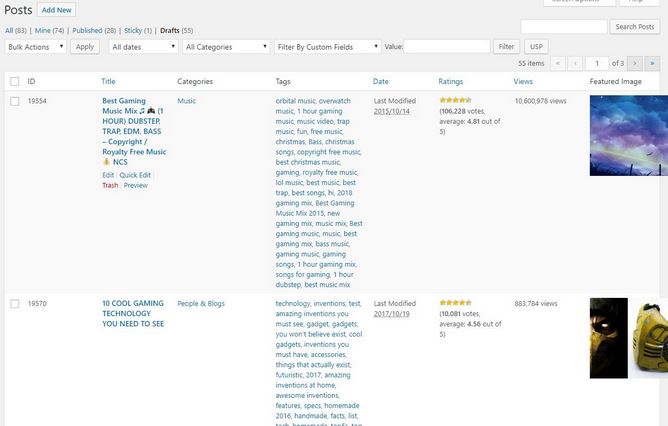Check the box for post 19554
Image resolution: width=668 pixels, height=426 pixels.
click(15, 101)
